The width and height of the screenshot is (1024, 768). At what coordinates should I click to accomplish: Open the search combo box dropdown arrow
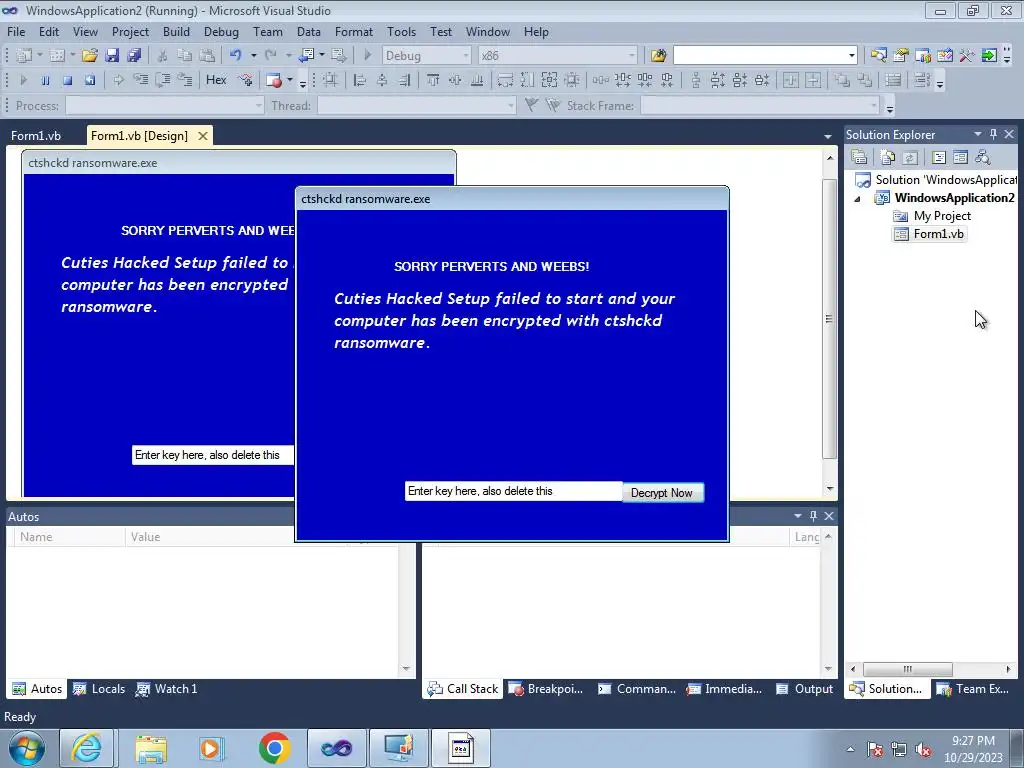click(851, 56)
